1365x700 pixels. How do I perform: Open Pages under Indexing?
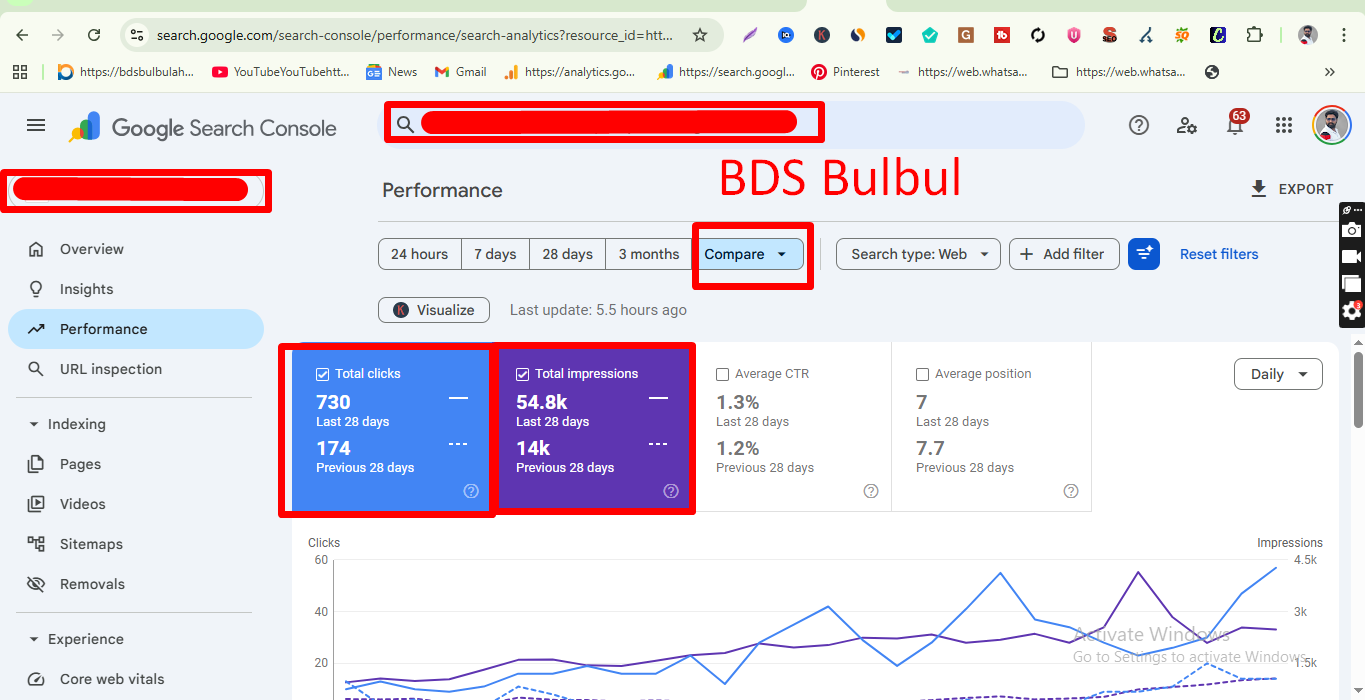pos(136,464)
